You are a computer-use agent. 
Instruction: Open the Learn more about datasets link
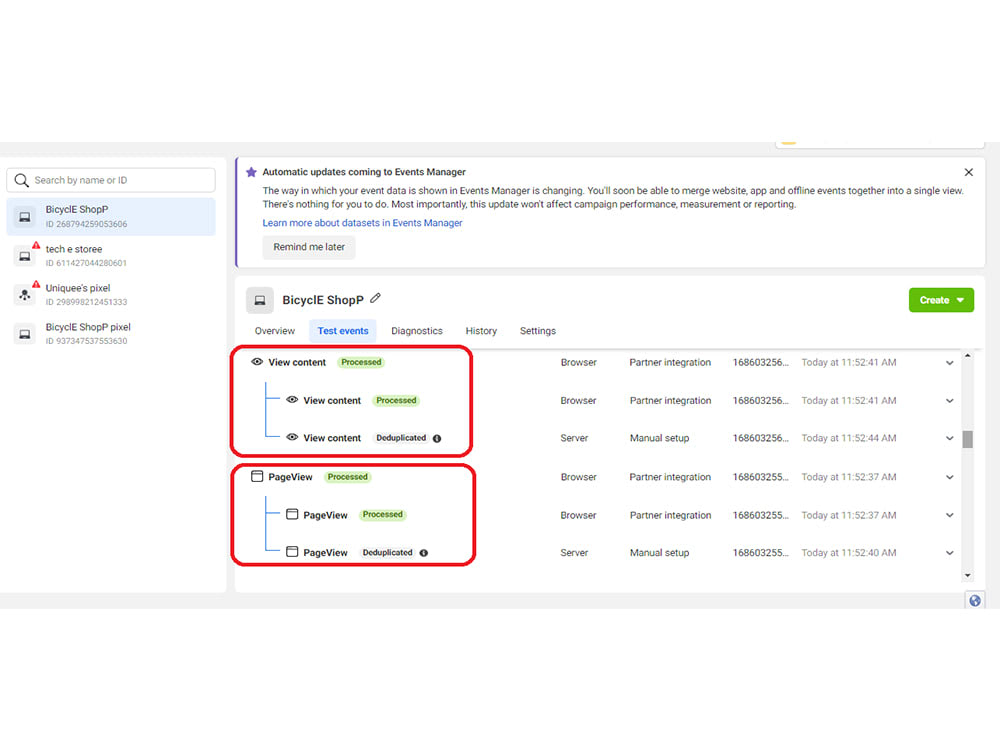click(x=362, y=222)
